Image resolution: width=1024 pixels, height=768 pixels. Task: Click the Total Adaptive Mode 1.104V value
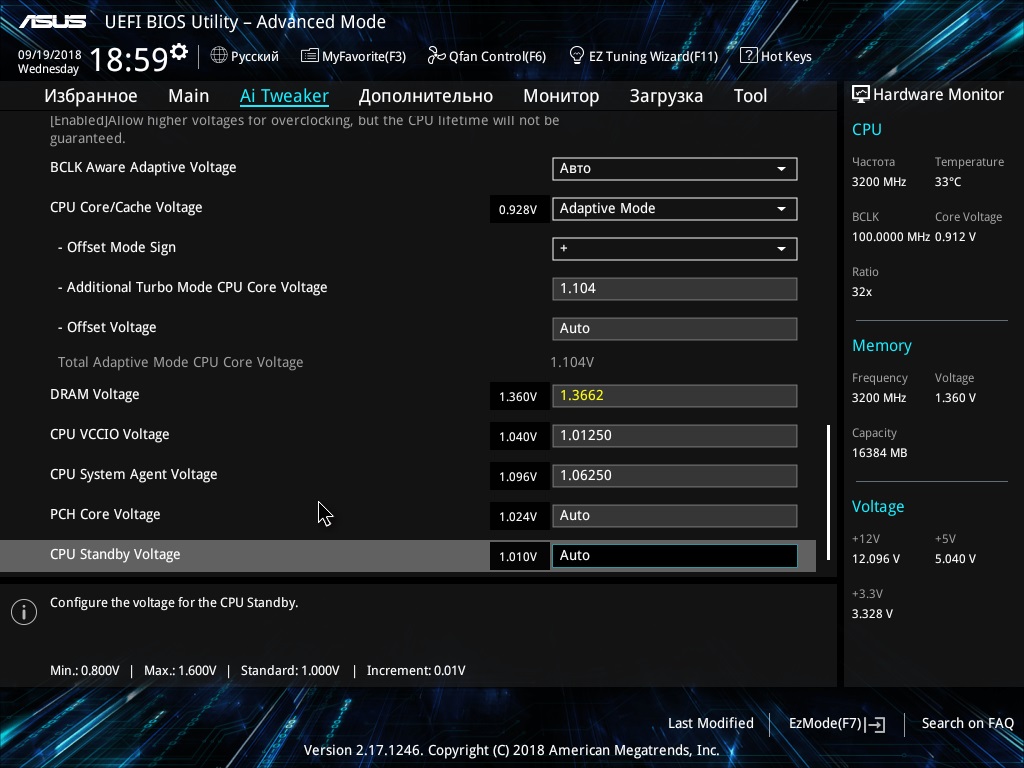tap(572, 362)
